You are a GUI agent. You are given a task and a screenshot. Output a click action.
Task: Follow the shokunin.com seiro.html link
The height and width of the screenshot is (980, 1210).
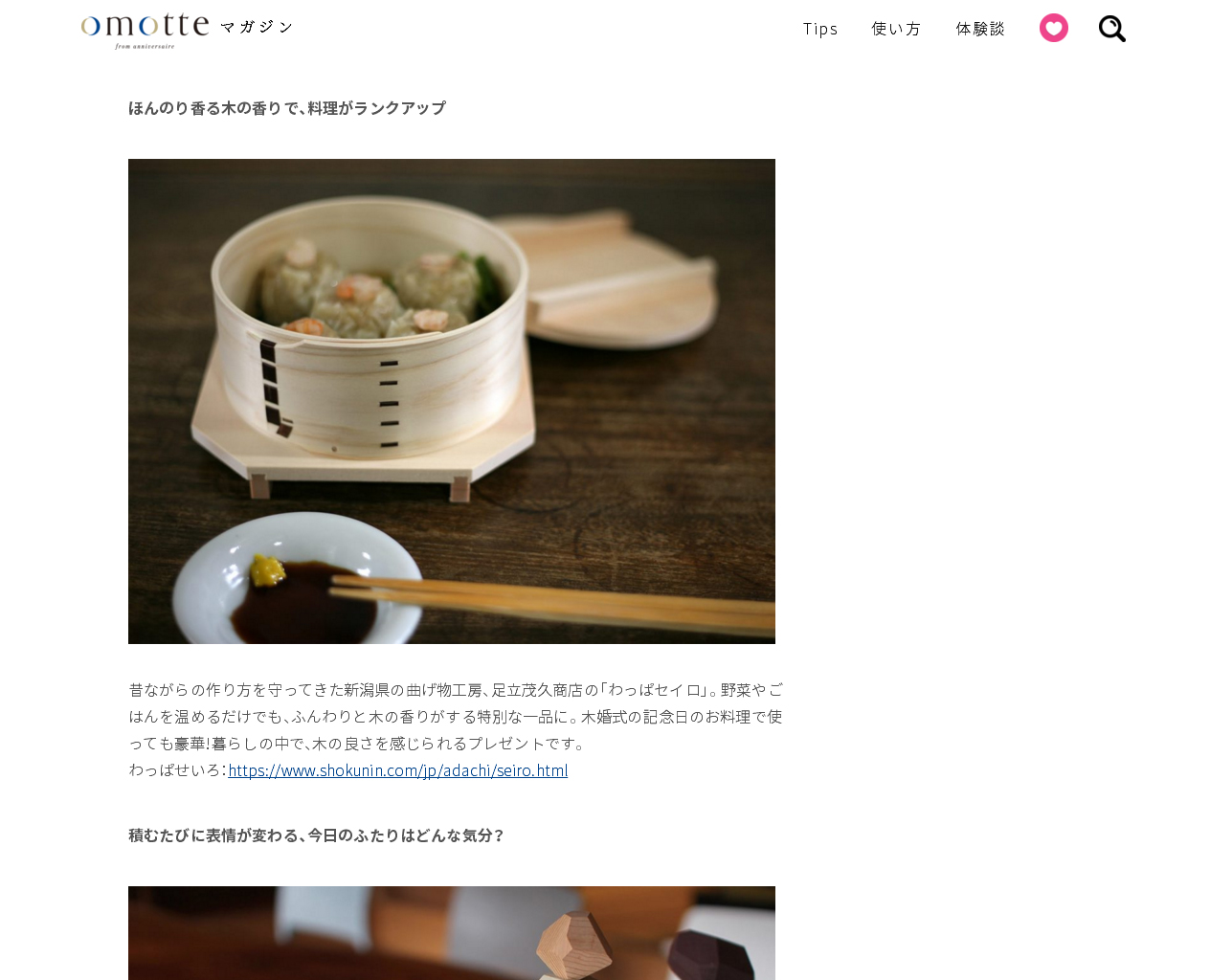tap(398, 770)
